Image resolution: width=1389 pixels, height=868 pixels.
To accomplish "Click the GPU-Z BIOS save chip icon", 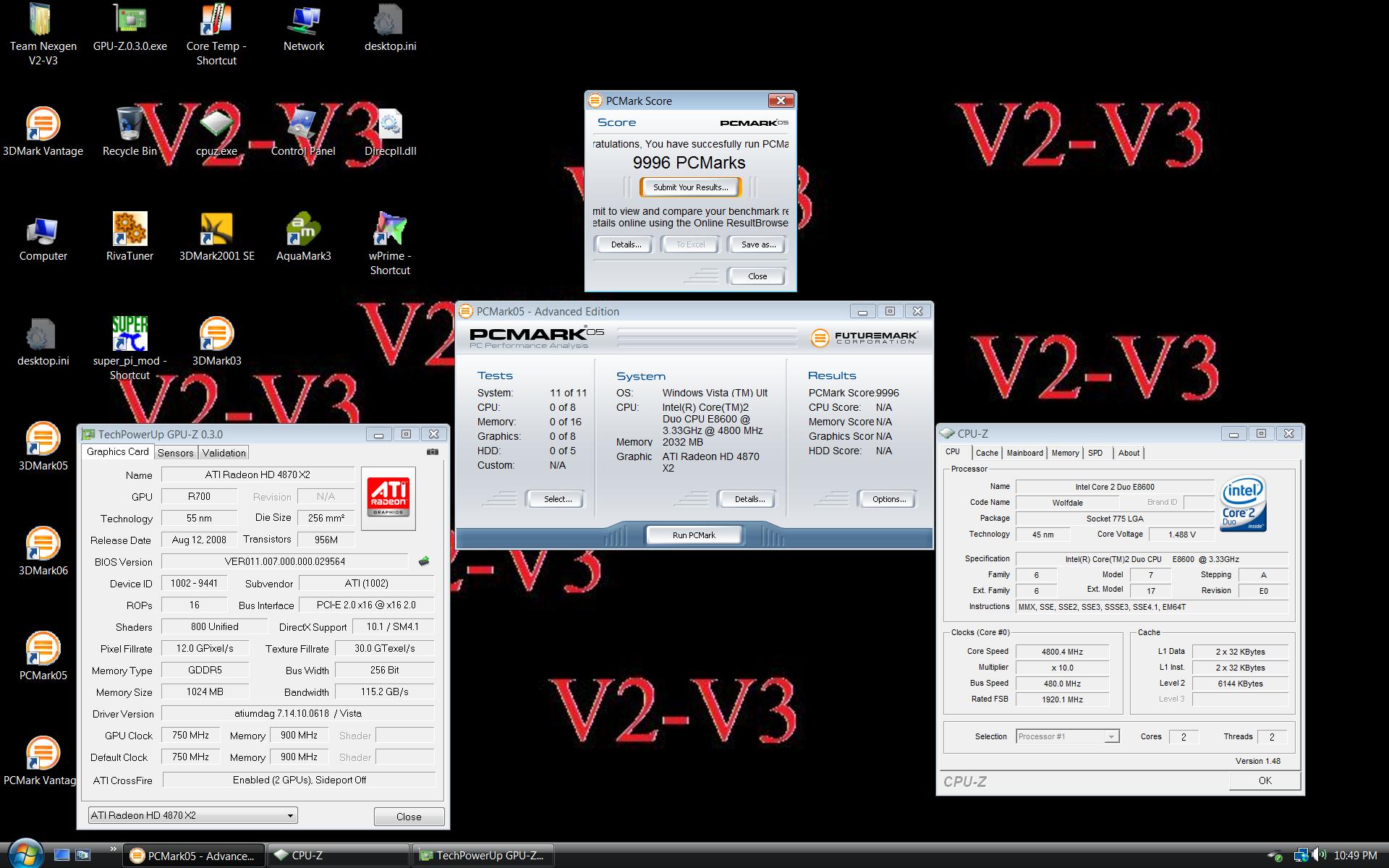I will point(424,561).
